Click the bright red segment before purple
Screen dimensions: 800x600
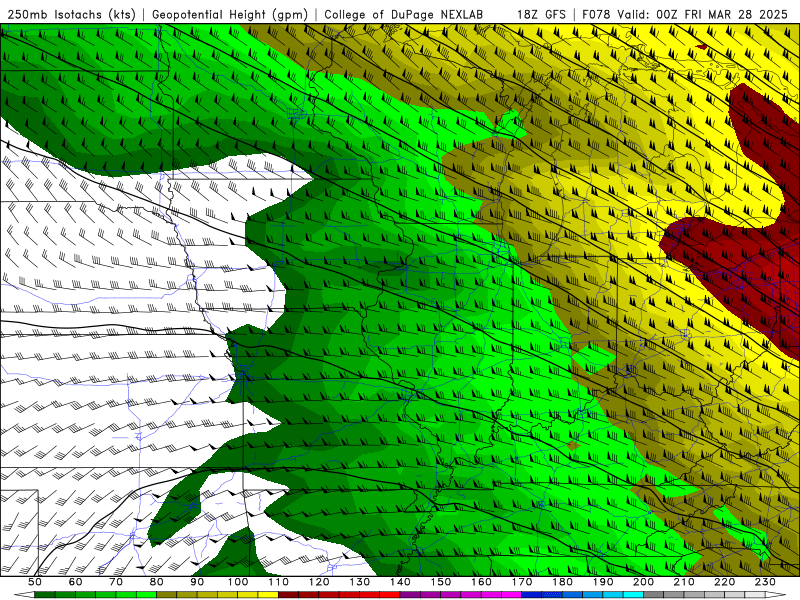pos(390,594)
